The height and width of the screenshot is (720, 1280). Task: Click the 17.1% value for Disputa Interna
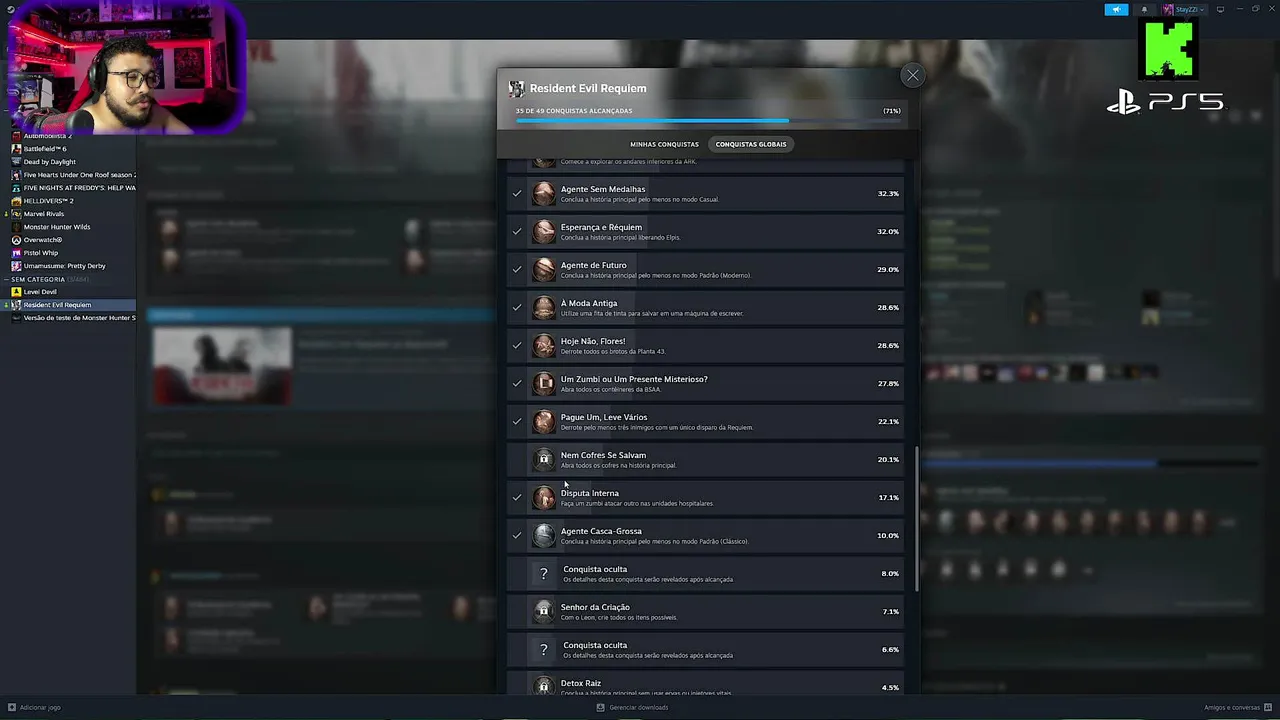[x=888, y=497]
